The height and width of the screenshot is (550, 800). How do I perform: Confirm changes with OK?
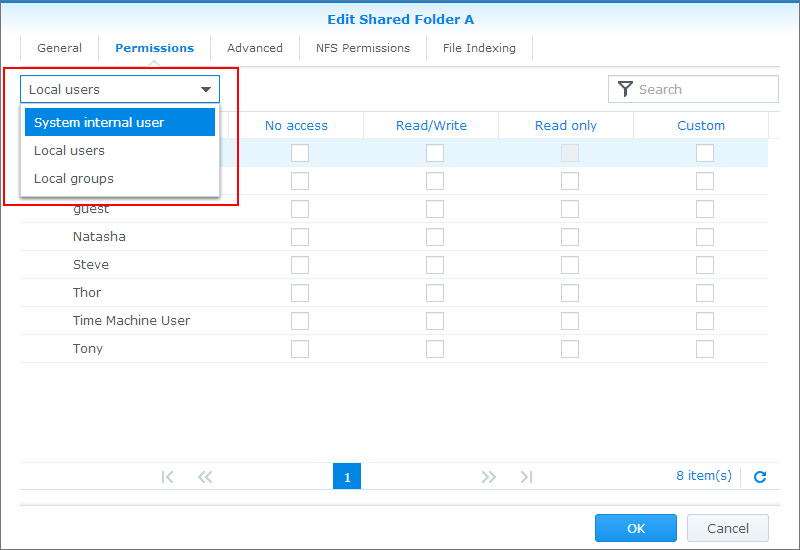coord(636,528)
